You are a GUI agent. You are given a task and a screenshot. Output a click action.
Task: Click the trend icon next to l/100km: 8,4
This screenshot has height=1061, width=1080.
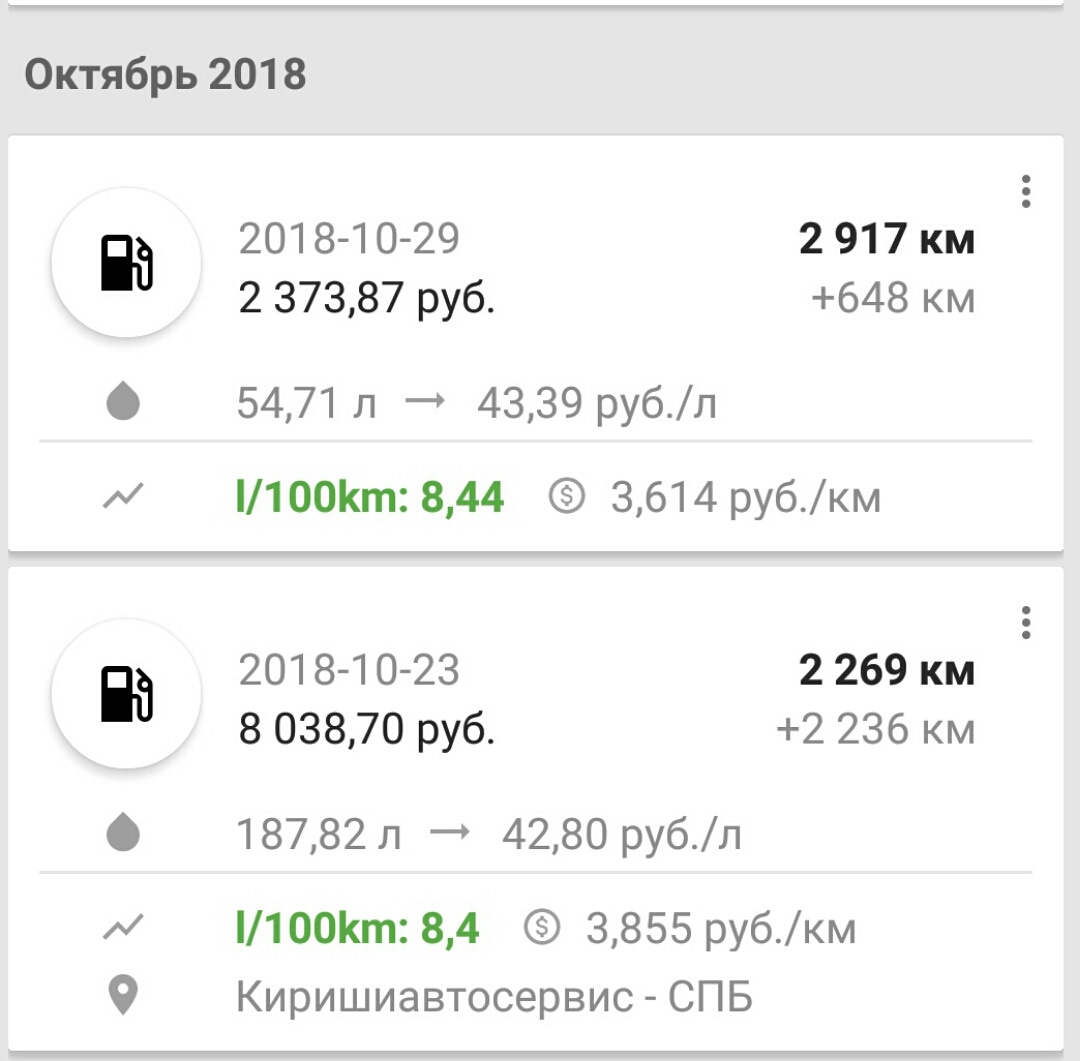click(123, 927)
